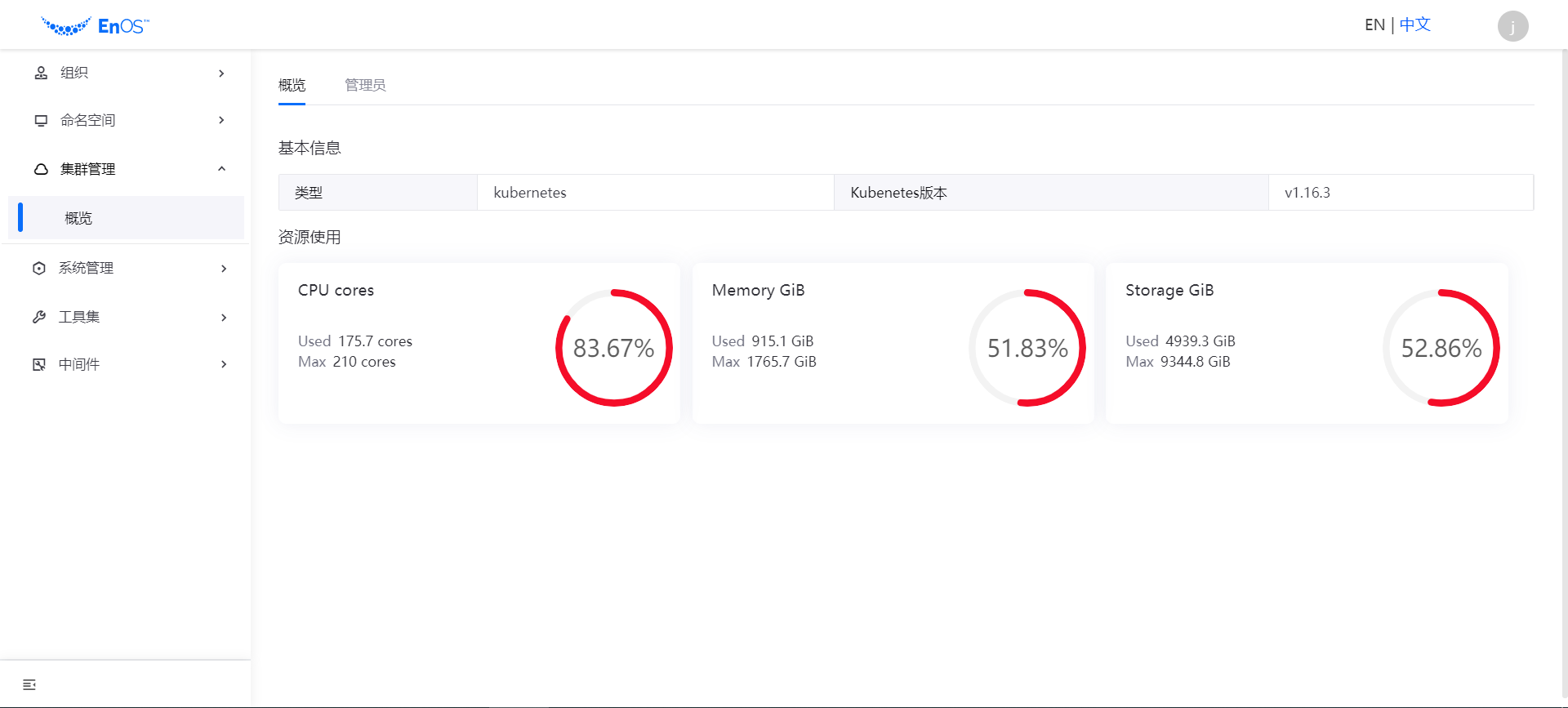Click the EnOS logo

[95, 26]
